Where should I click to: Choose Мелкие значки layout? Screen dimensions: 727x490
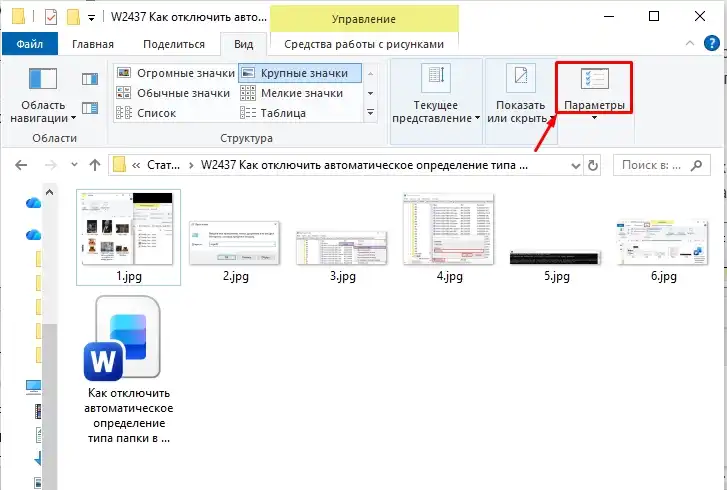pyautogui.click(x=292, y=93)
